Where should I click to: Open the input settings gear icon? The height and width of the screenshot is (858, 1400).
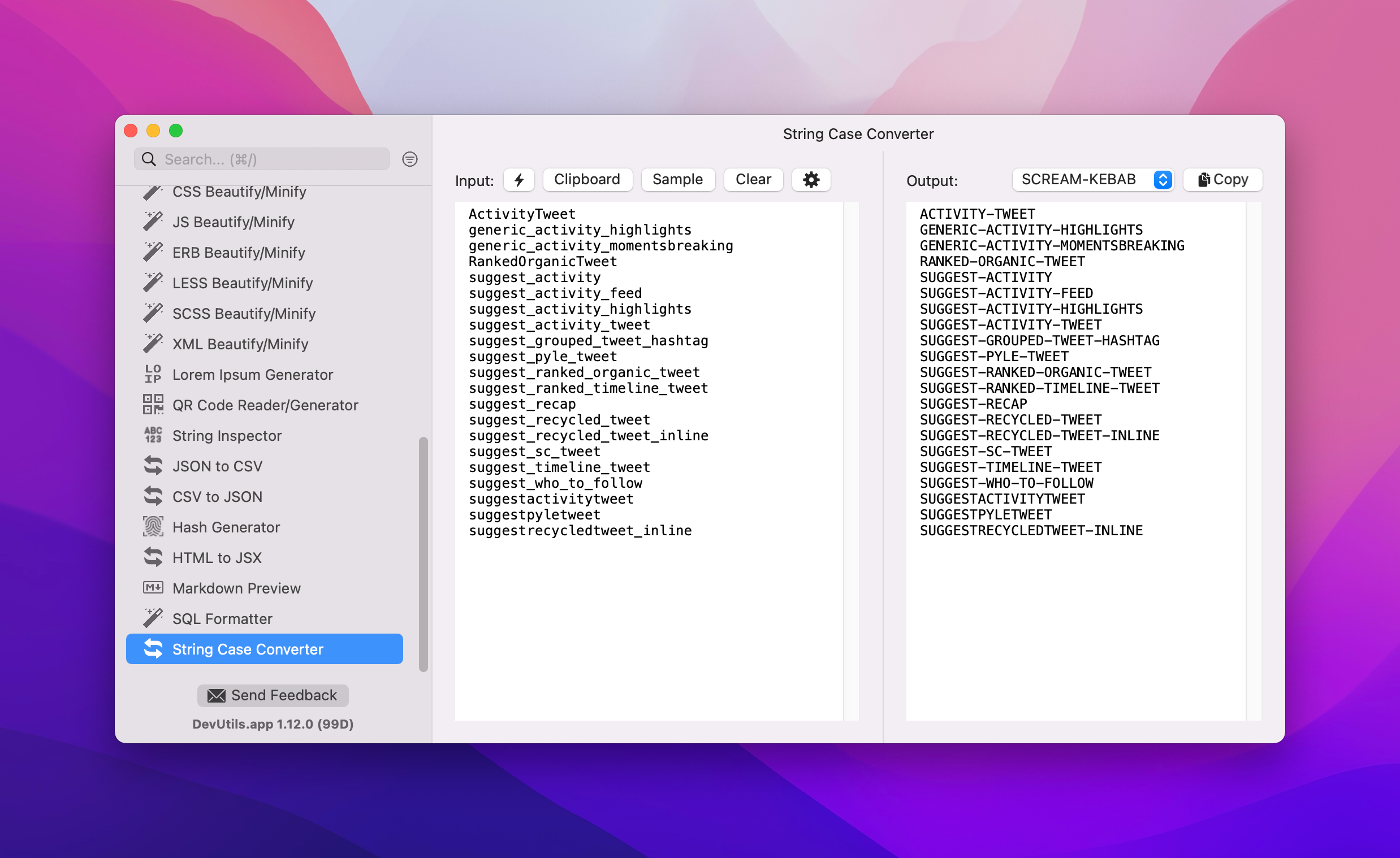click(x=810, y=180)
